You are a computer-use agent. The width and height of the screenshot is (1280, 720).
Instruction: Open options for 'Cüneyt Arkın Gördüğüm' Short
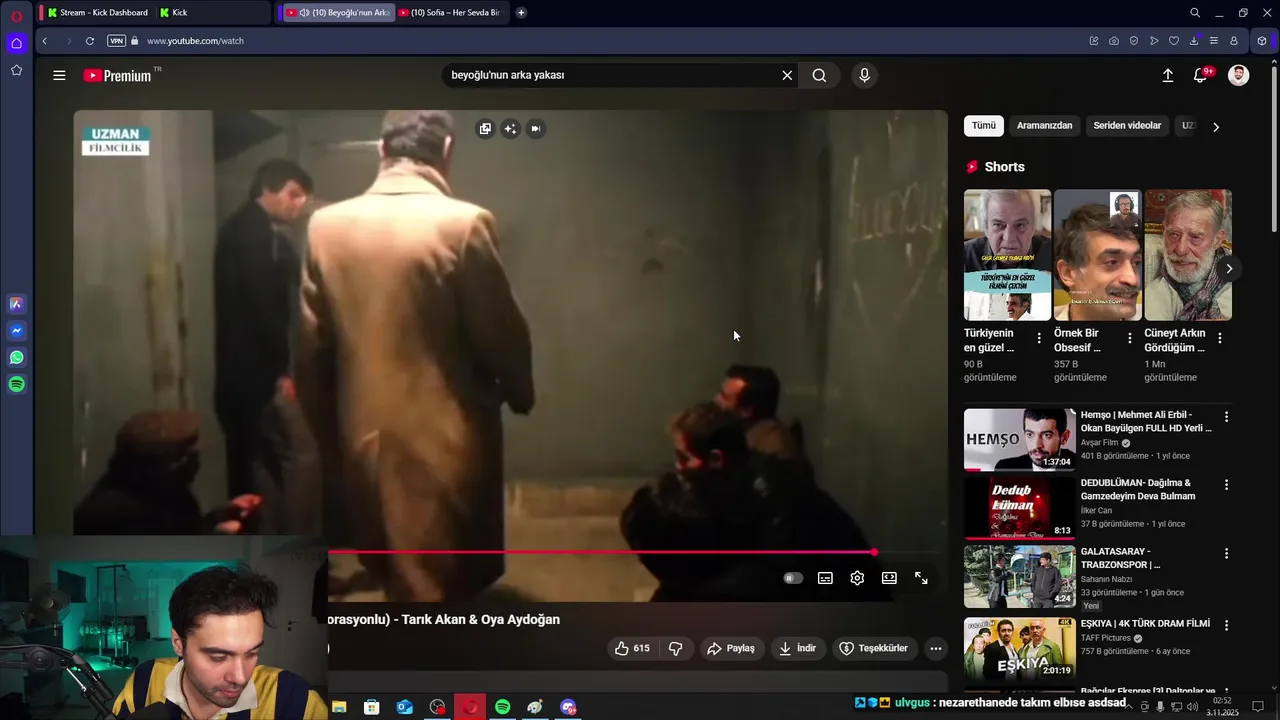[x=1219, y=338]
